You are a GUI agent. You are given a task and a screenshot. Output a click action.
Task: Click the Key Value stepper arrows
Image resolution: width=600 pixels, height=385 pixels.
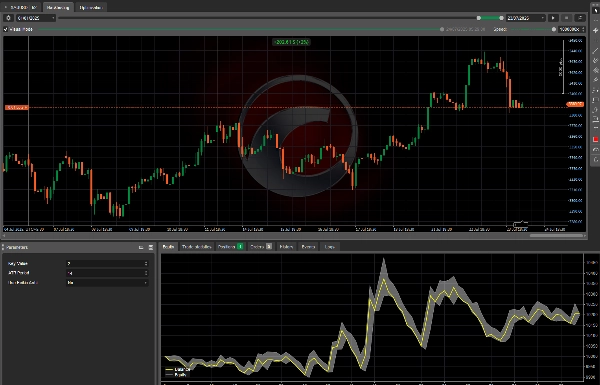click(x=146, y=264)
